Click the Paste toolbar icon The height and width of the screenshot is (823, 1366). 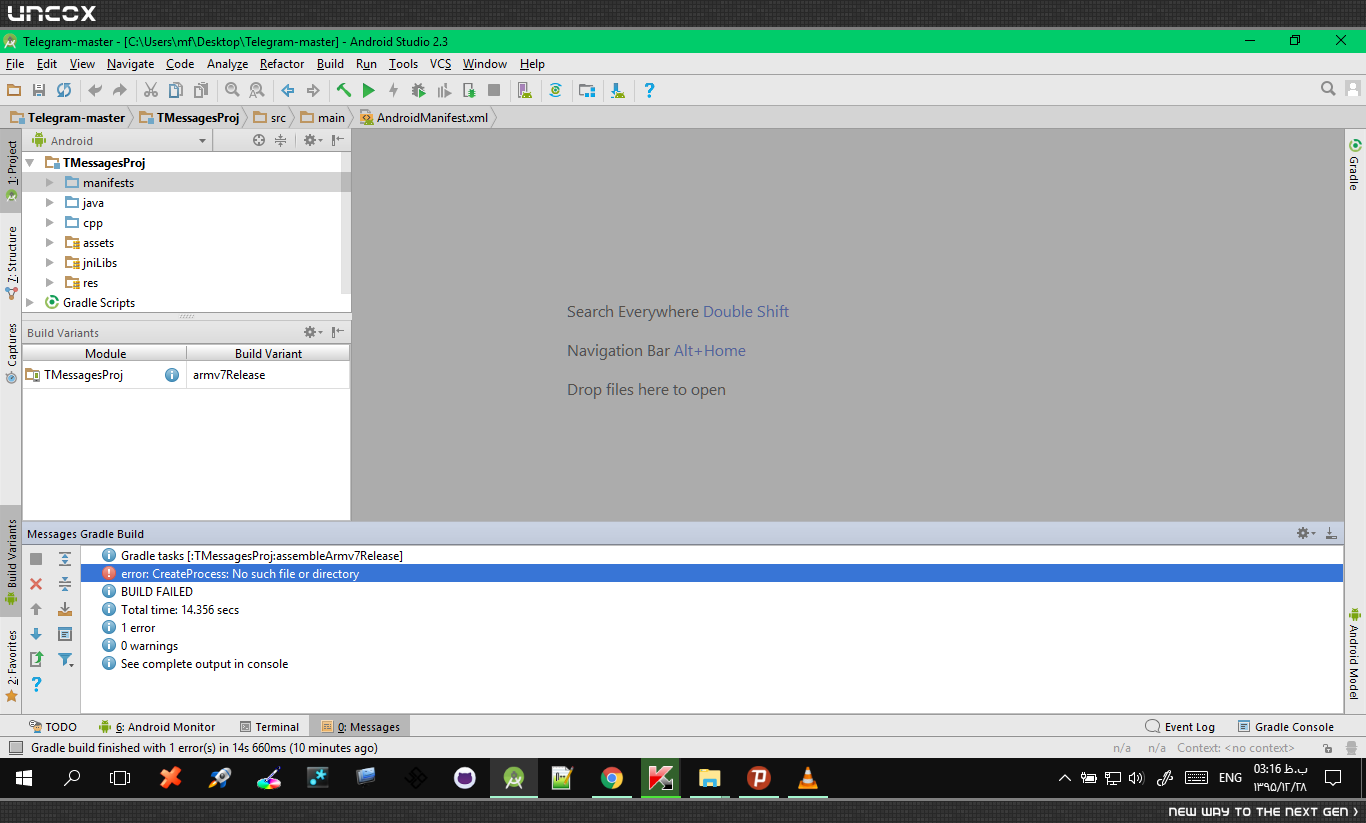click(x=201, y=90)
